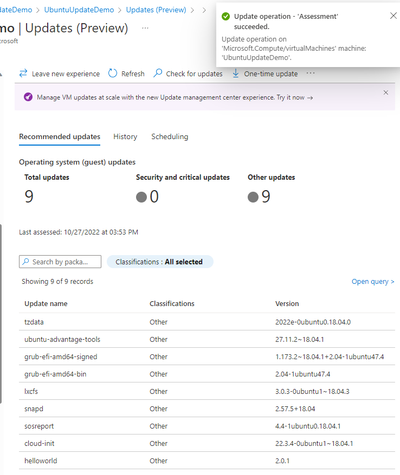Viewport: 400px width, 475px height.
Task: Click the Total updates count 9
Action: point(29,196)
